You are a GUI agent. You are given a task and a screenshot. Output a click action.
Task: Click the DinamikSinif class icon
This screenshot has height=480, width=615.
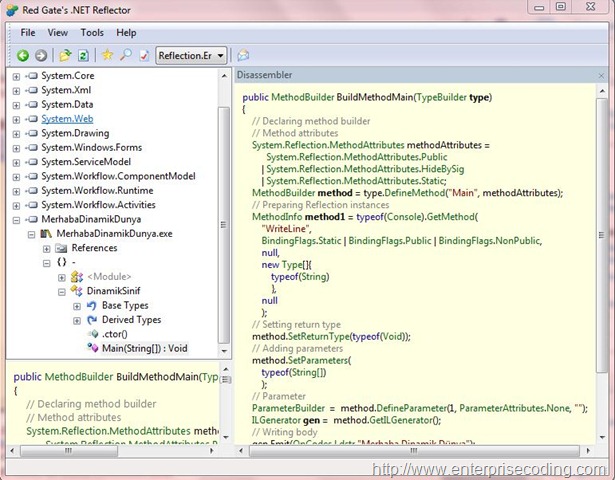(x=76, y=291)
